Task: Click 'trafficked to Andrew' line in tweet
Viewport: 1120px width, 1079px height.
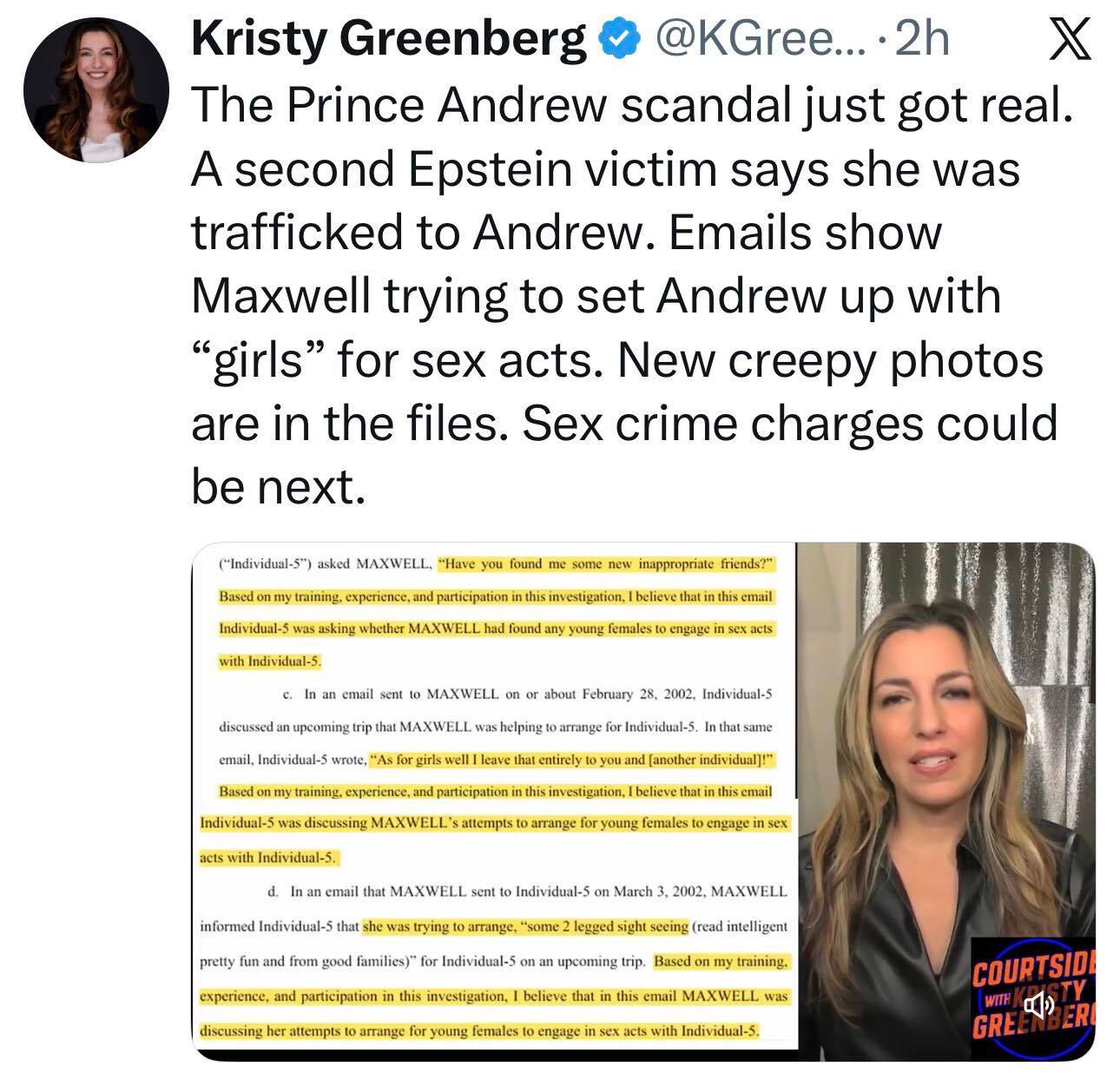Action: pyautogui.click(x=566, y=231)
